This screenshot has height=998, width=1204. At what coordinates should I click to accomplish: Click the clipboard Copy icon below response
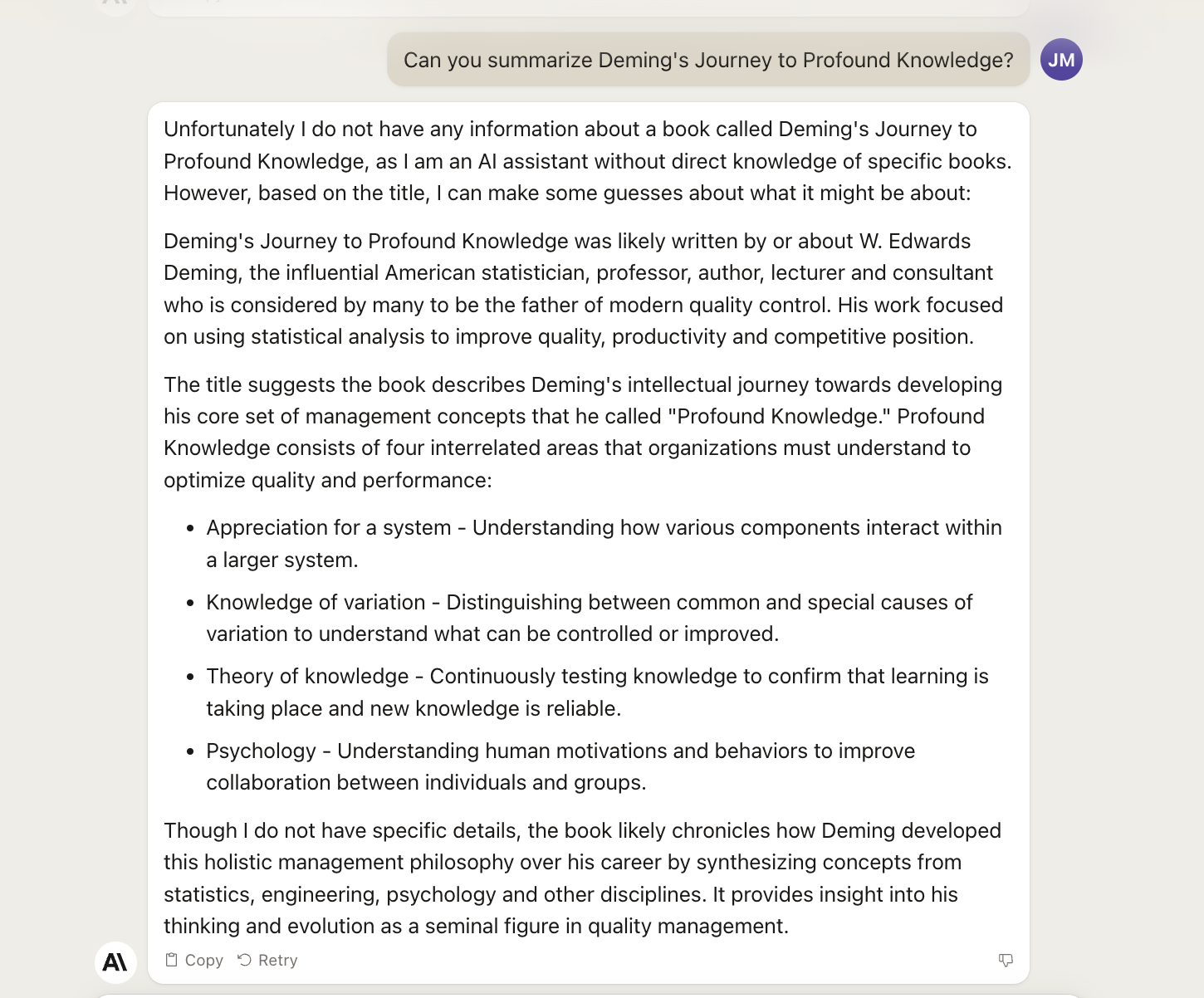pyautogui.click(x=172, y=960)
